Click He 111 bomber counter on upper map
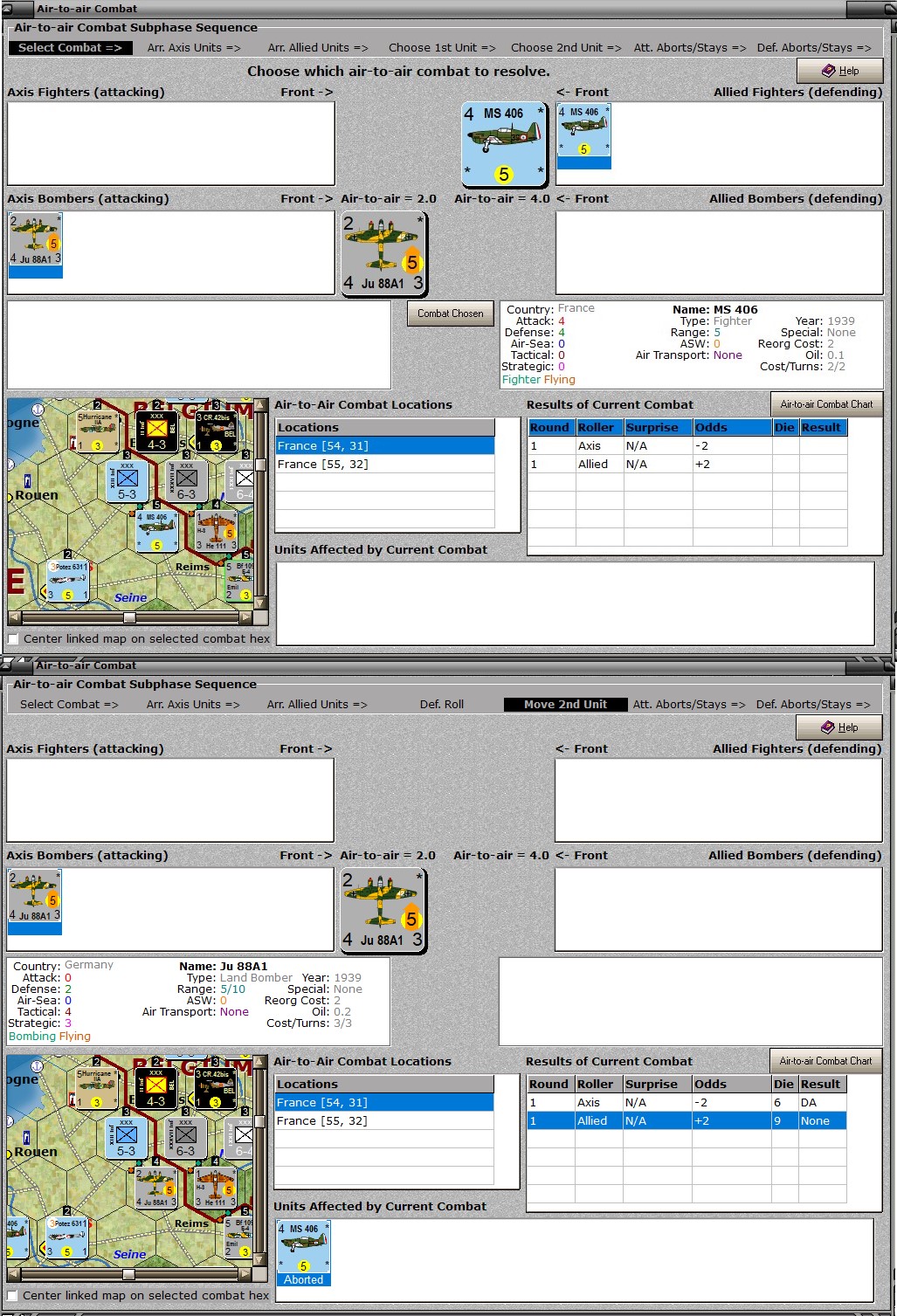The height and width of the screenshot is (1316, 897). click(216, 531)
